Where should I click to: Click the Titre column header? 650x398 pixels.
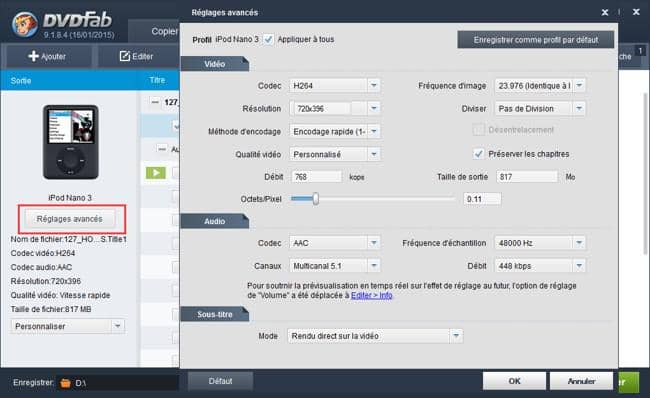click(158, 80)
